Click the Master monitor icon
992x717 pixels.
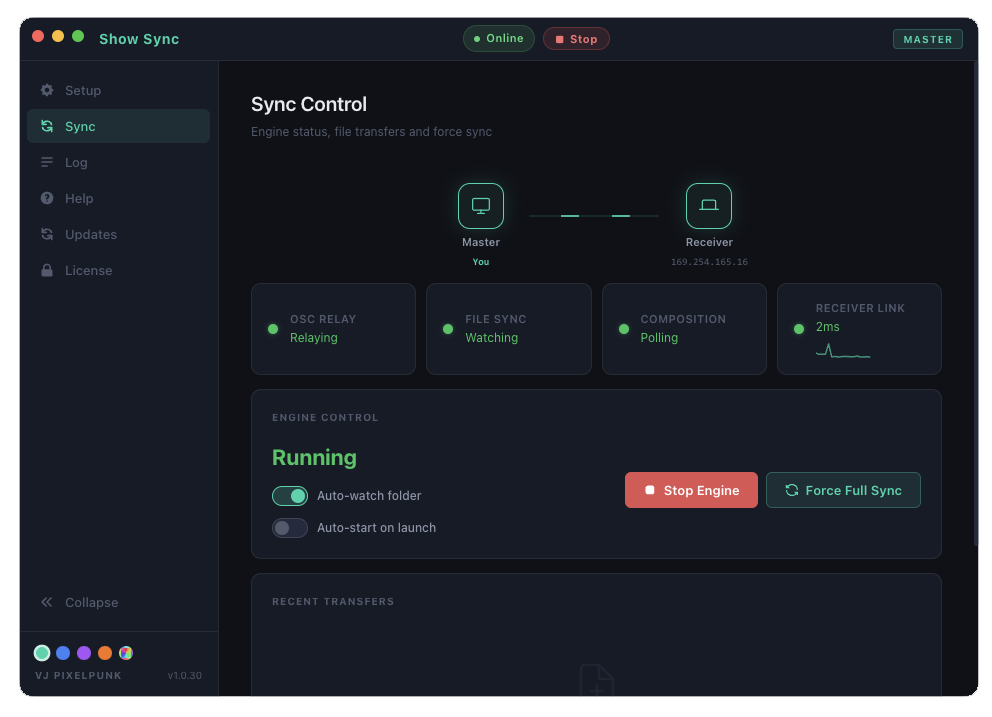[x=481, y=206]
